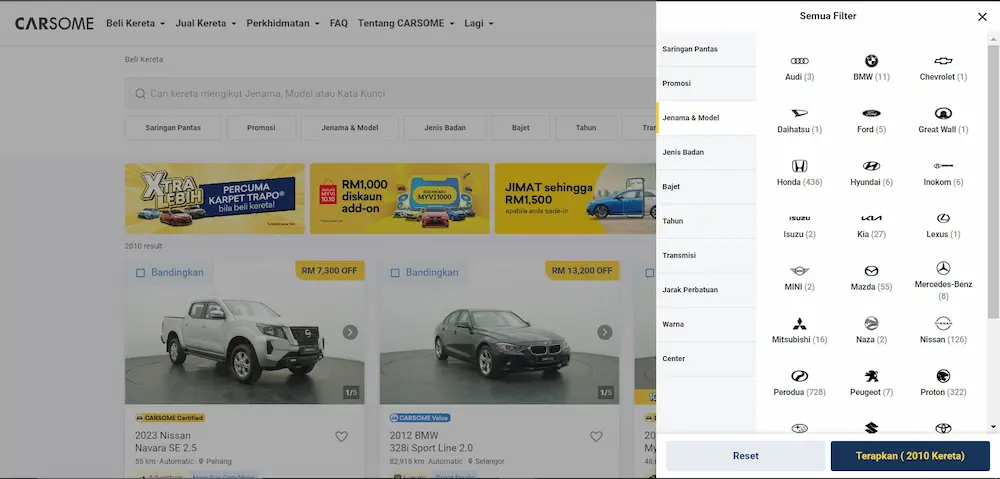The height and width of the screenshot is (479, 1000).
Task: Click the search magnifier icon
Action: point(140,94)
